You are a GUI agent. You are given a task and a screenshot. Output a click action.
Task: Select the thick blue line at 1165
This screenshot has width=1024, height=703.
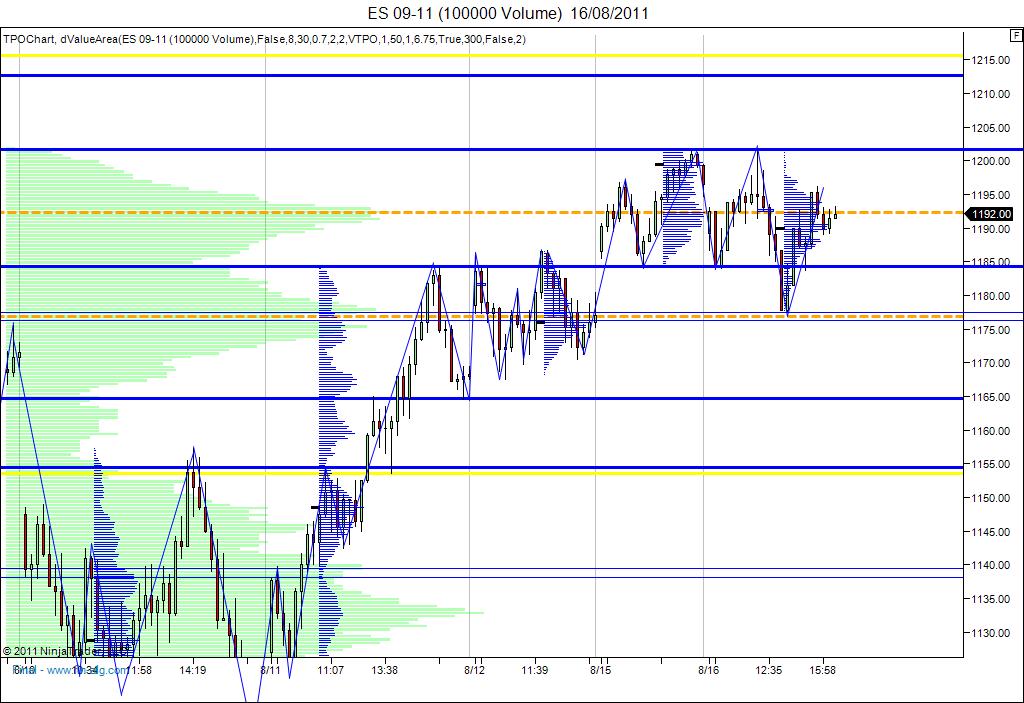point(482,399)
